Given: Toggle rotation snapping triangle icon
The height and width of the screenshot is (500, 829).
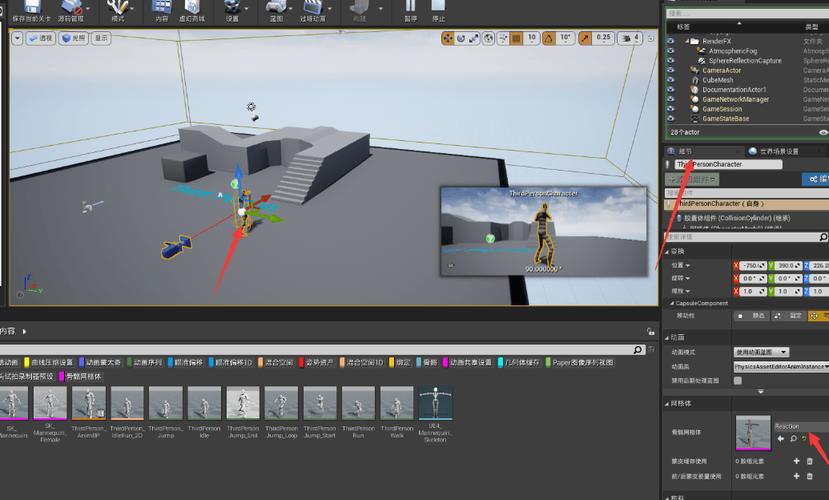Looking at the screenshot, I should pos(549,38).
